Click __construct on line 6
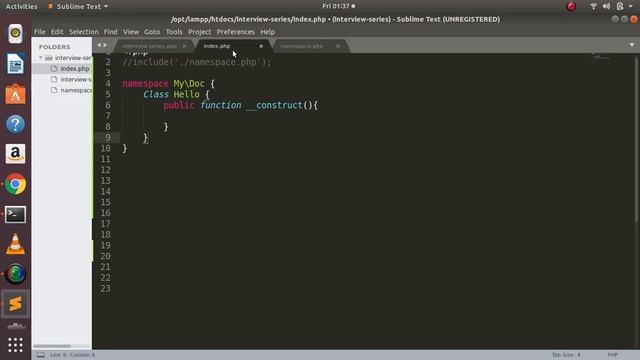Viewport: 640px width, 360px height. point(274,105)
